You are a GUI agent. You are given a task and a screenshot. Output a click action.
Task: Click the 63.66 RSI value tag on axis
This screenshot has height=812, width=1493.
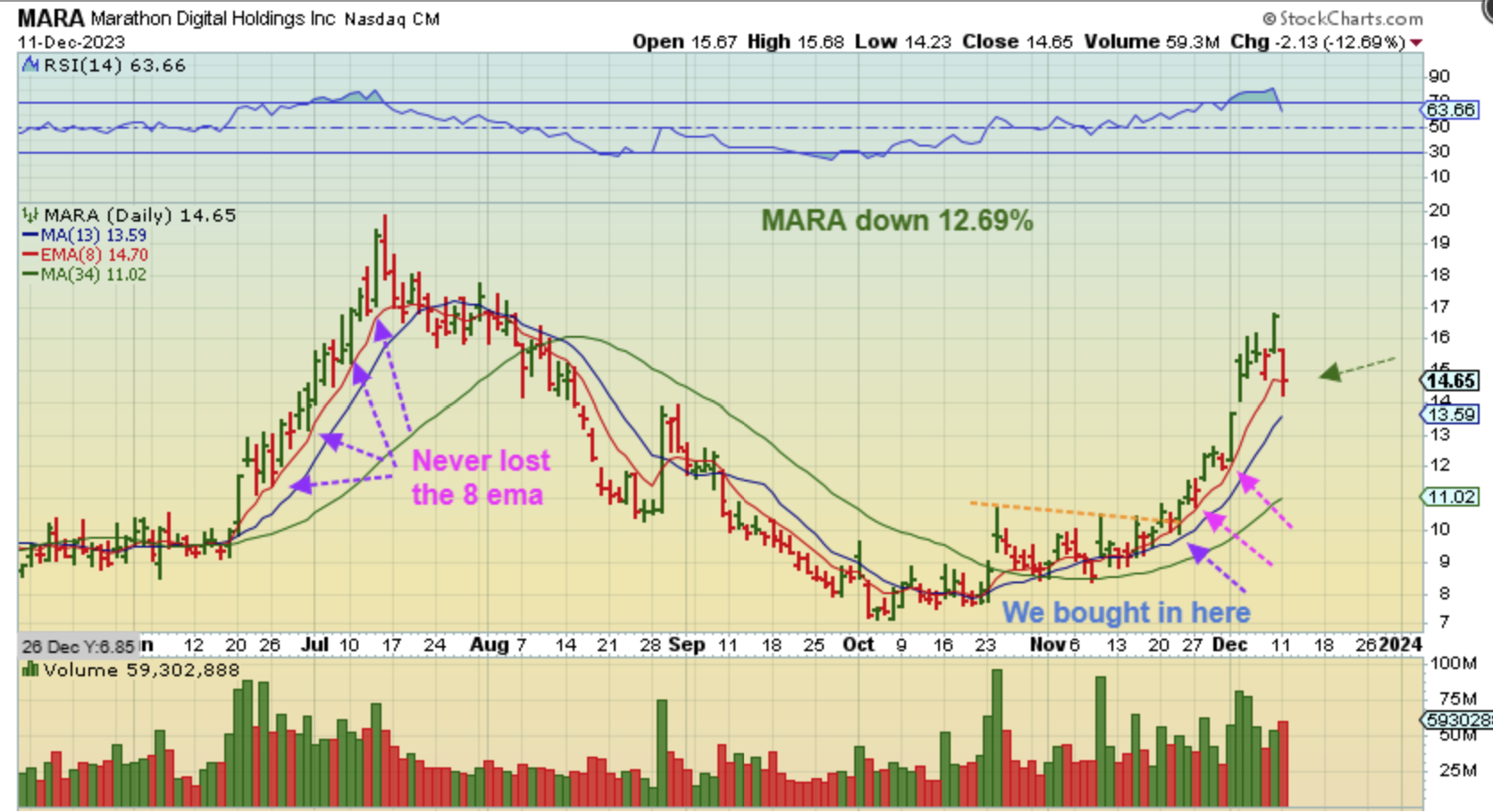pos(1449,110)
